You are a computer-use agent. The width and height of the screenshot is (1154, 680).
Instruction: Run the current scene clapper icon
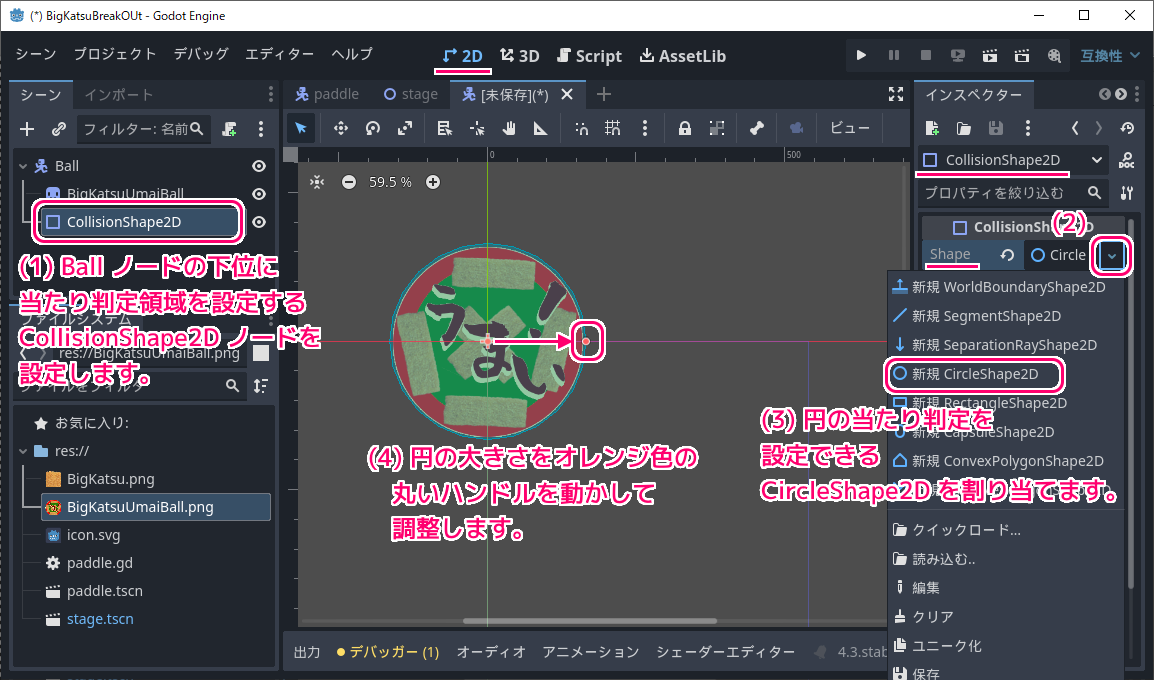point(990,55)
